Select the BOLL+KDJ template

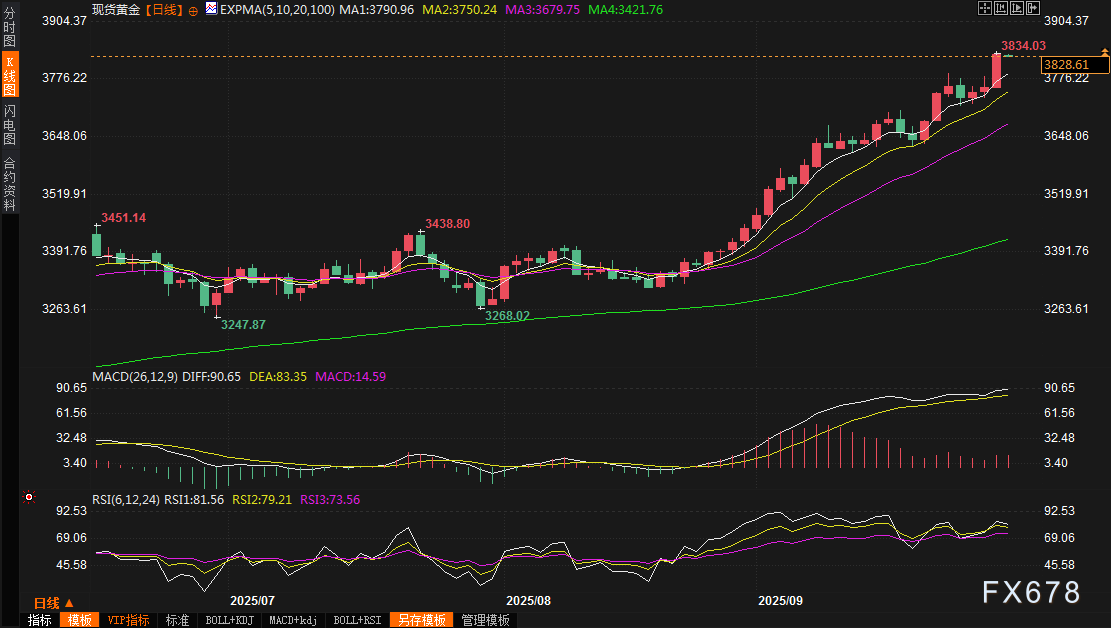229,620
